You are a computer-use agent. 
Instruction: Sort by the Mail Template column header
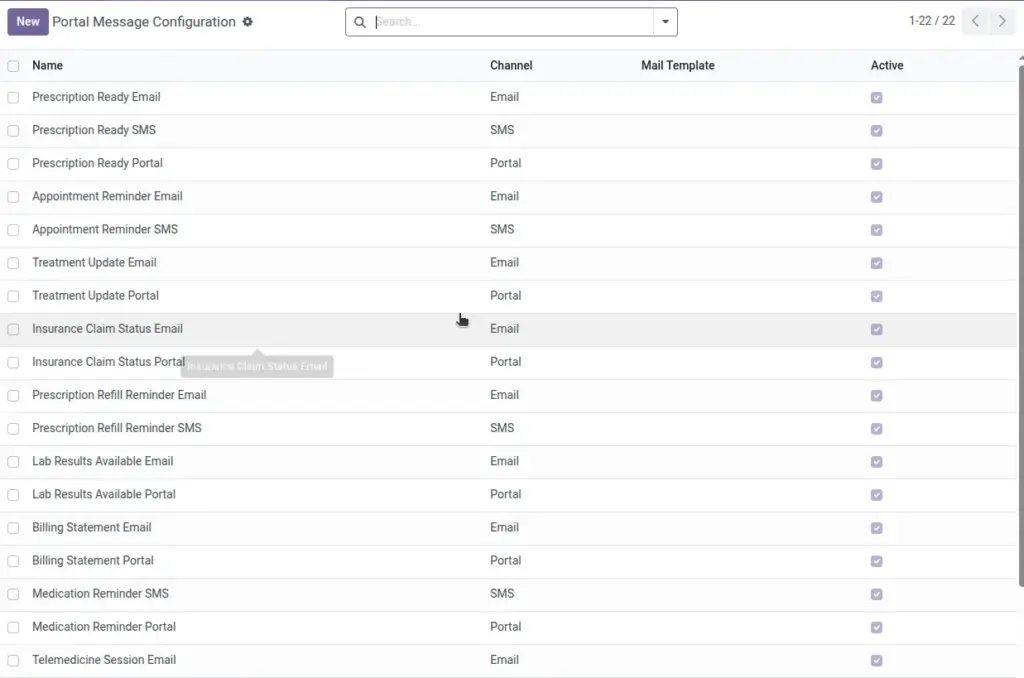[x=678, y=65]
